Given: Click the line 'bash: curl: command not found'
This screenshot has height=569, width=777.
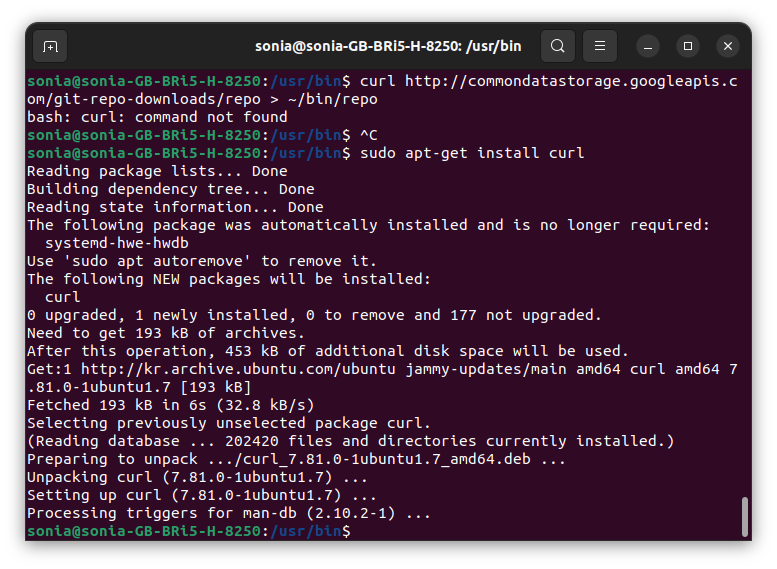Looking at the screenshot, I should point(157,117).
